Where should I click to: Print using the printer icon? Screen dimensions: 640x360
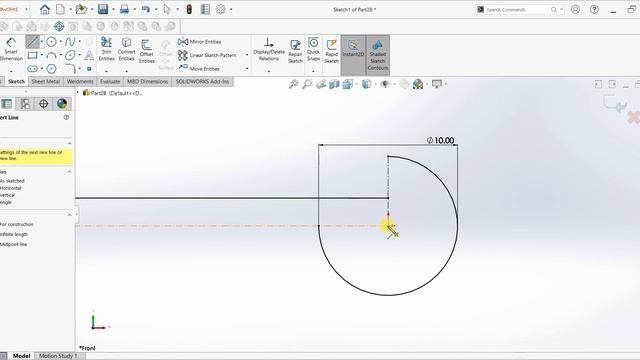tap(124, 9)
